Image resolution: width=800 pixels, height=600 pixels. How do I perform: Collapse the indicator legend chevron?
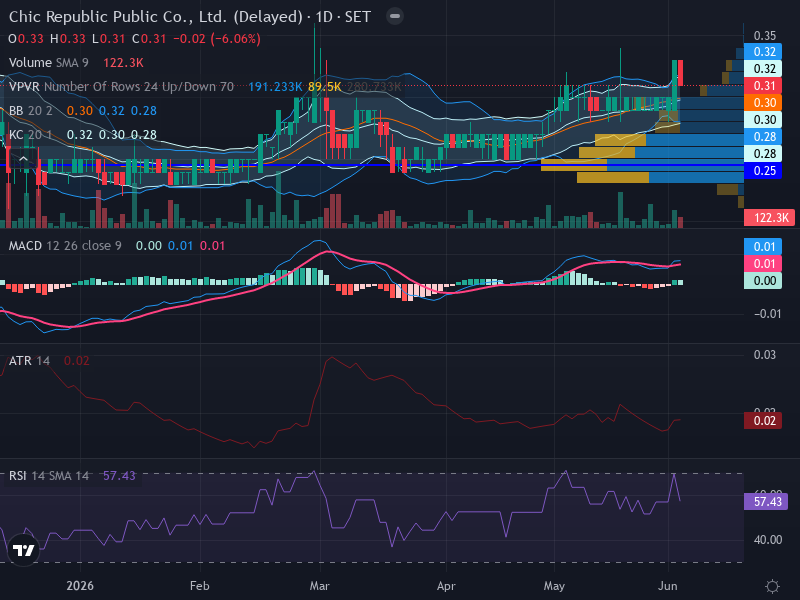click(x=23, y=160)
